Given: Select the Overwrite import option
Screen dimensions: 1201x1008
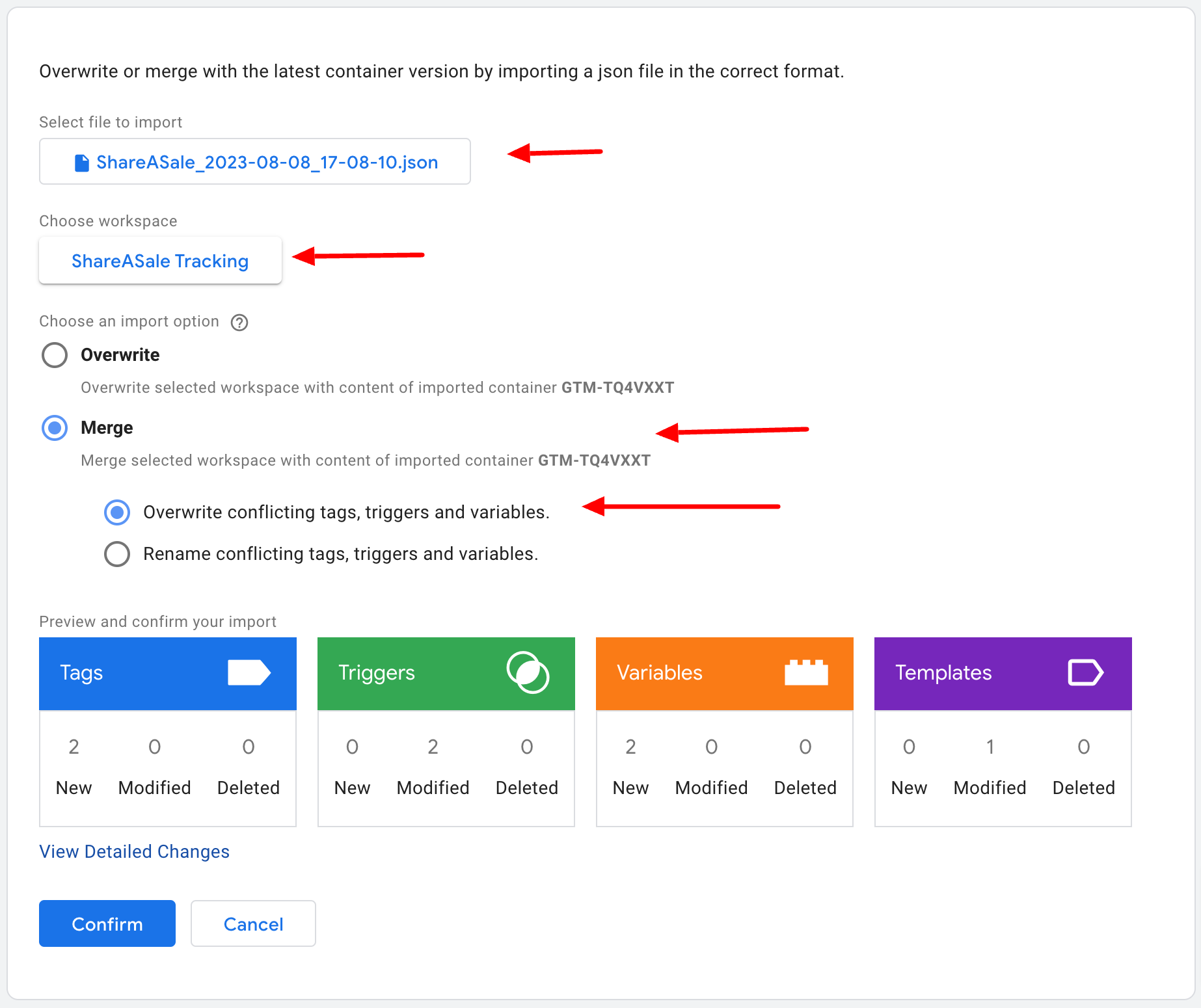Looking at the screenshot, I should tap(55, 355).
